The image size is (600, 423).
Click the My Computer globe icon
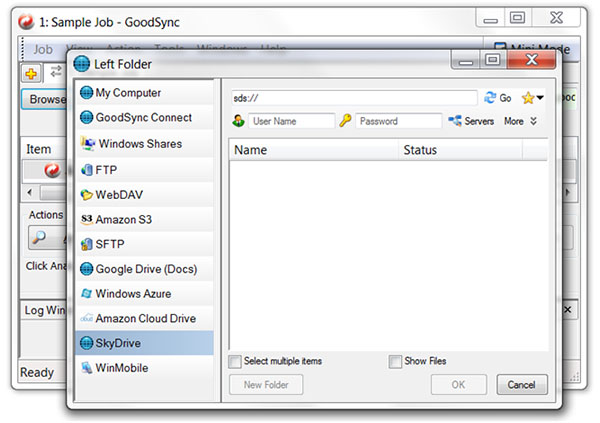click(x=86, y=93)
